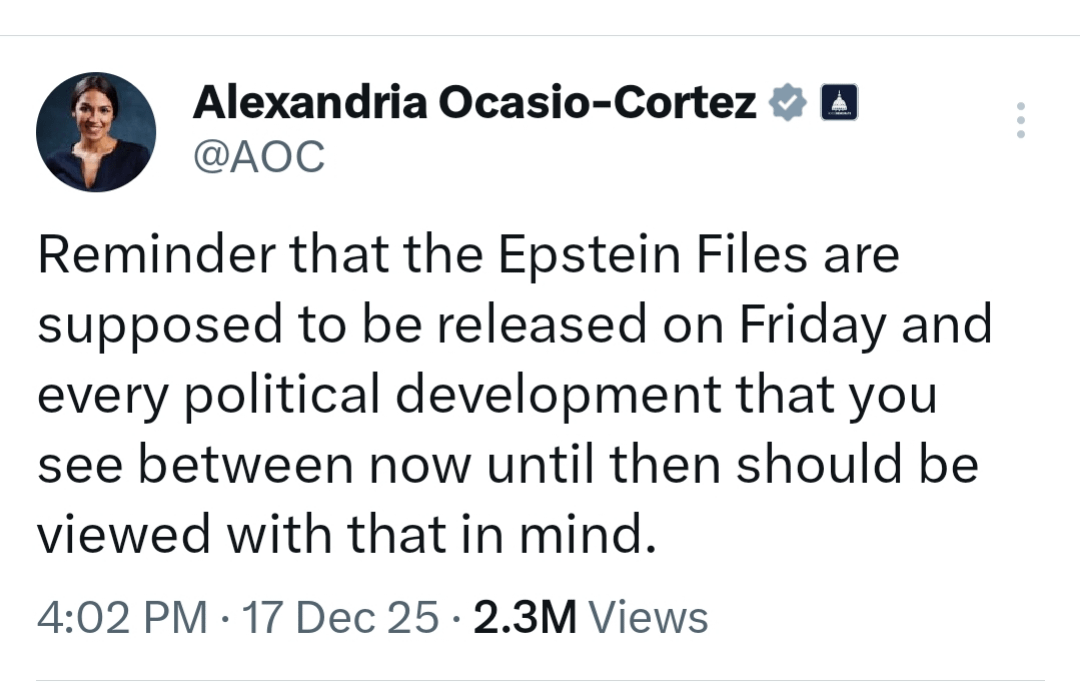Click the 4:02 PM timestamp

[x=122, y=617]
